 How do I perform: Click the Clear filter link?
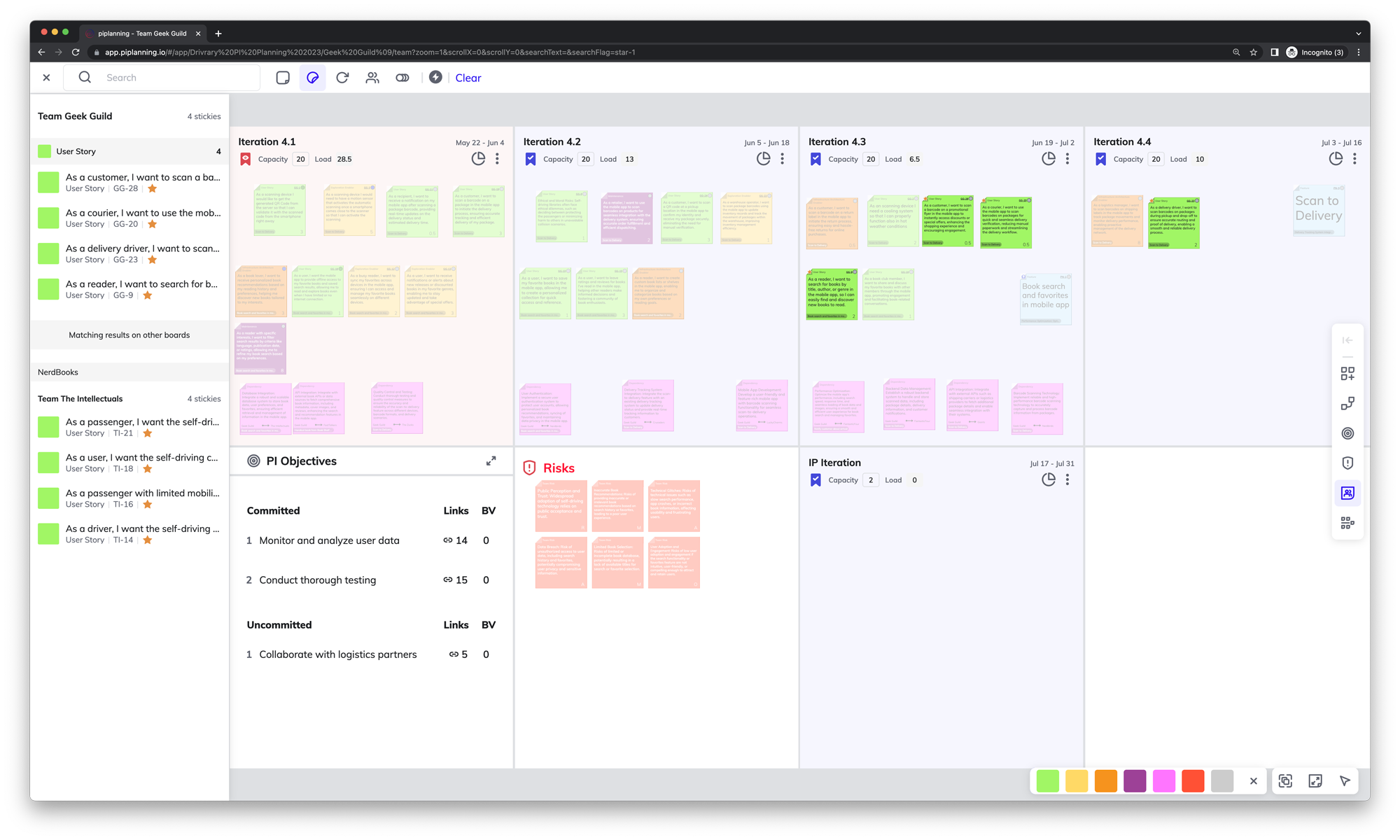coord(468,78)
